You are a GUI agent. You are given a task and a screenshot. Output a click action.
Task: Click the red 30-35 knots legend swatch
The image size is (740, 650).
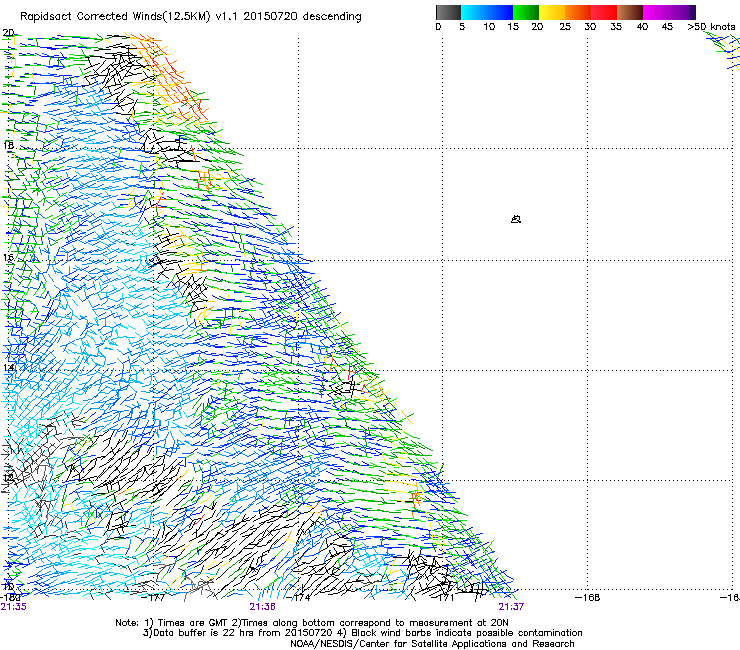click(604, 12)
